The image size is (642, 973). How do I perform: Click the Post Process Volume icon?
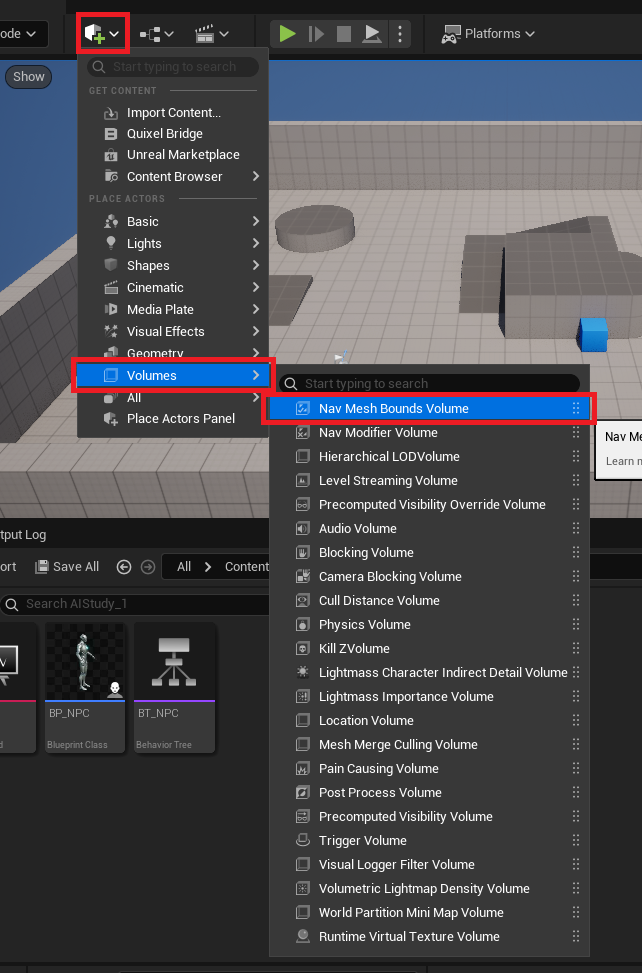[x=302, y=792]
